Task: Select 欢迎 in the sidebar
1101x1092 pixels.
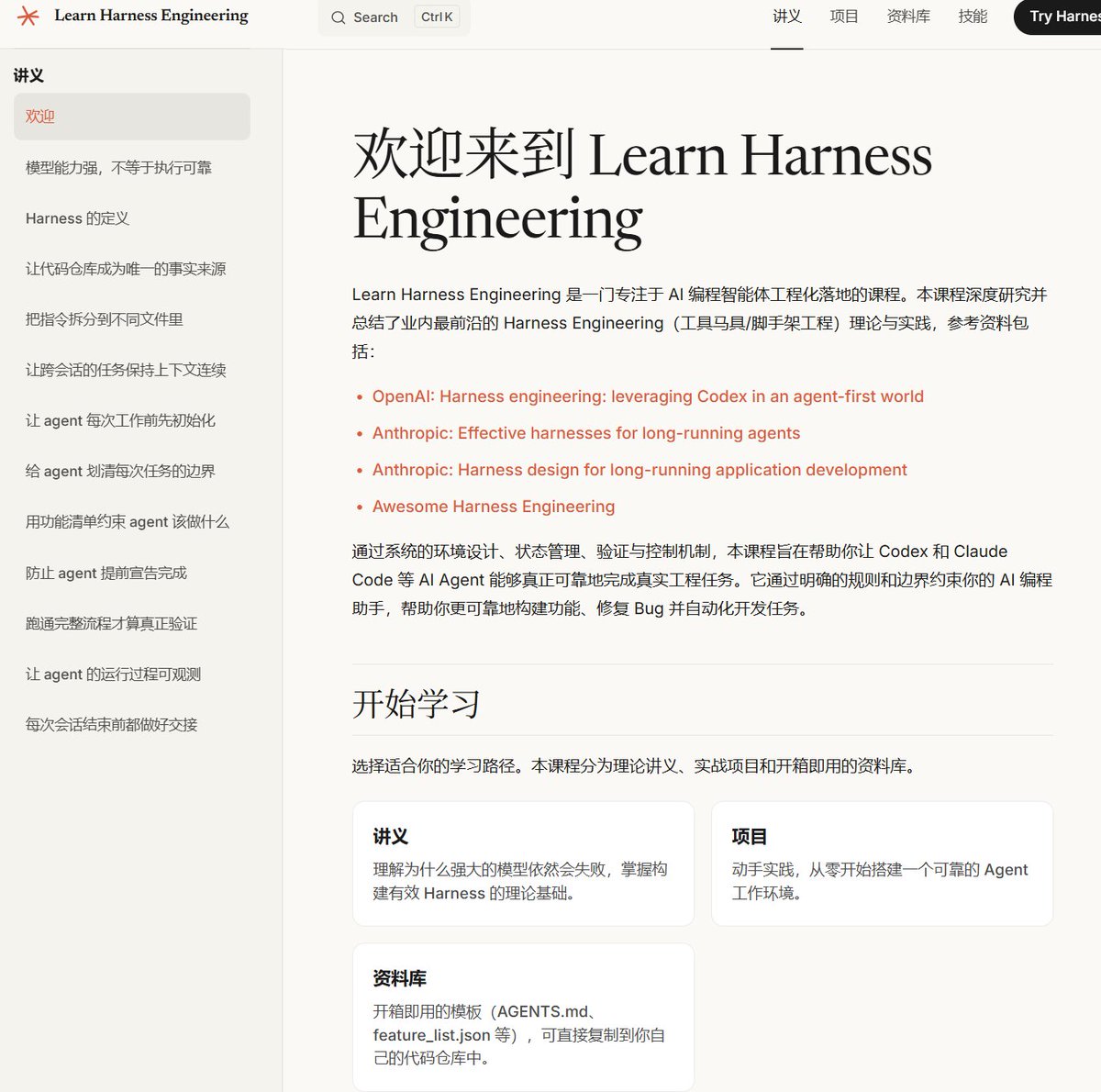Action: pos(132,117)
